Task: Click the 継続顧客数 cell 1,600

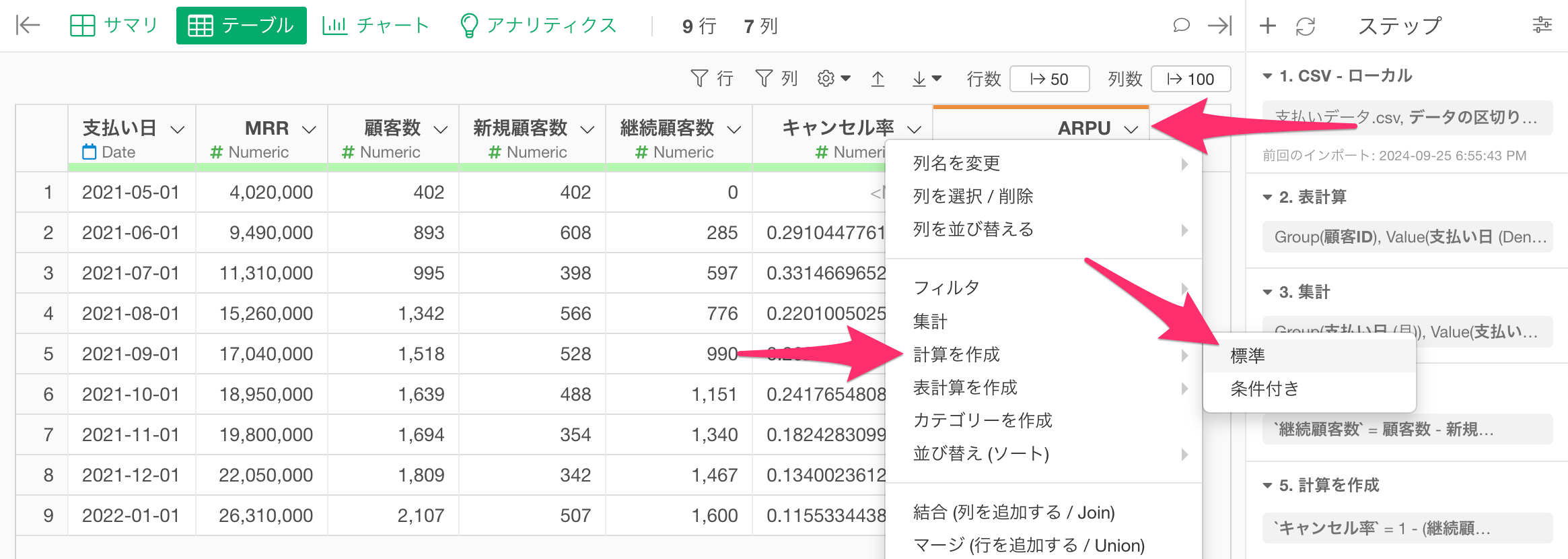Action: [679, 516]
